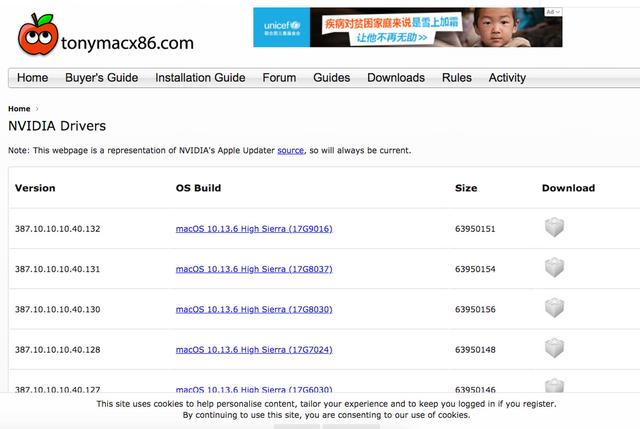Viewport: 640px width, 429px height.
Task: Click the Version column header
Action: (35, 188)
